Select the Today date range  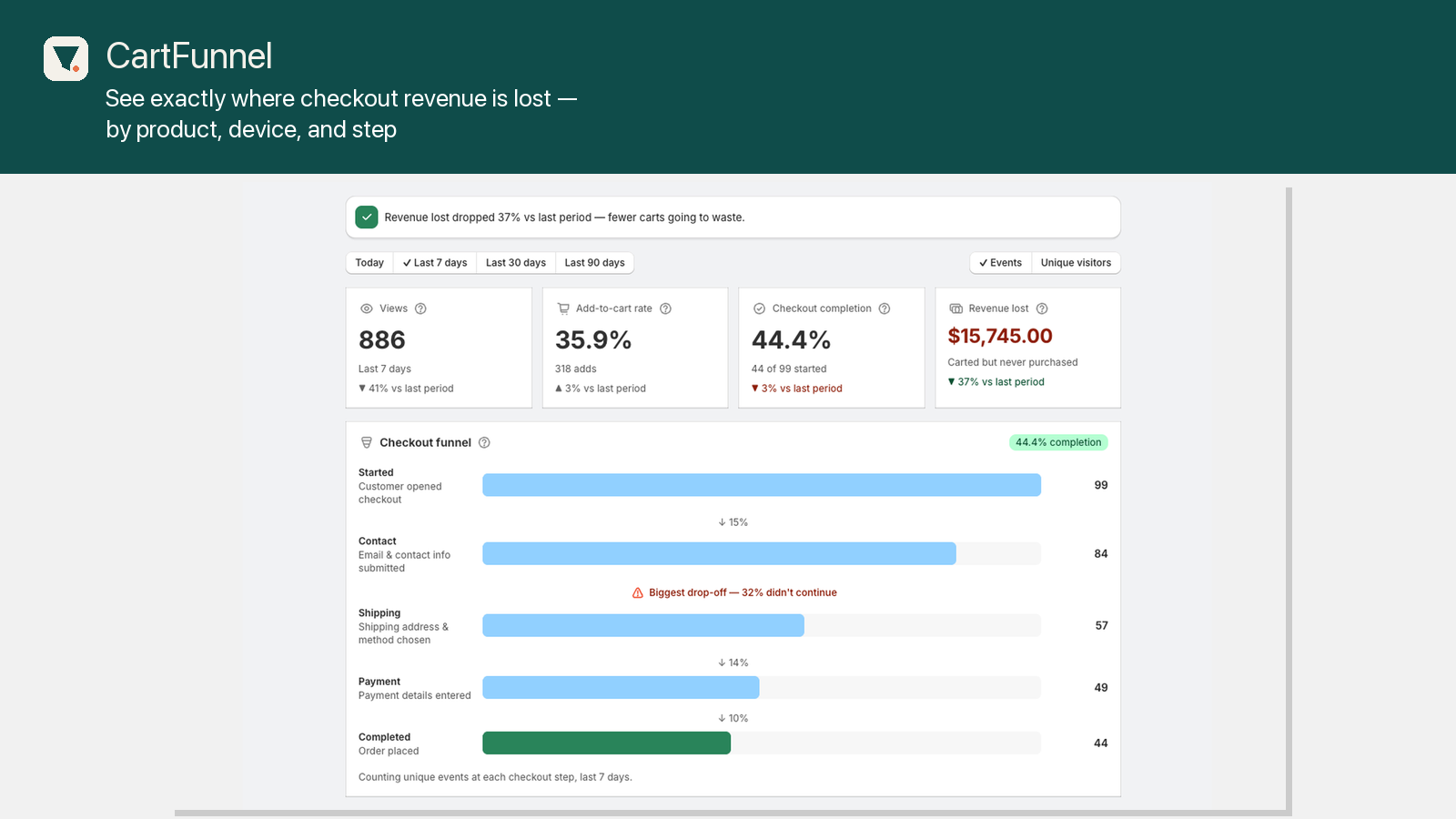[x=369, y=263]
